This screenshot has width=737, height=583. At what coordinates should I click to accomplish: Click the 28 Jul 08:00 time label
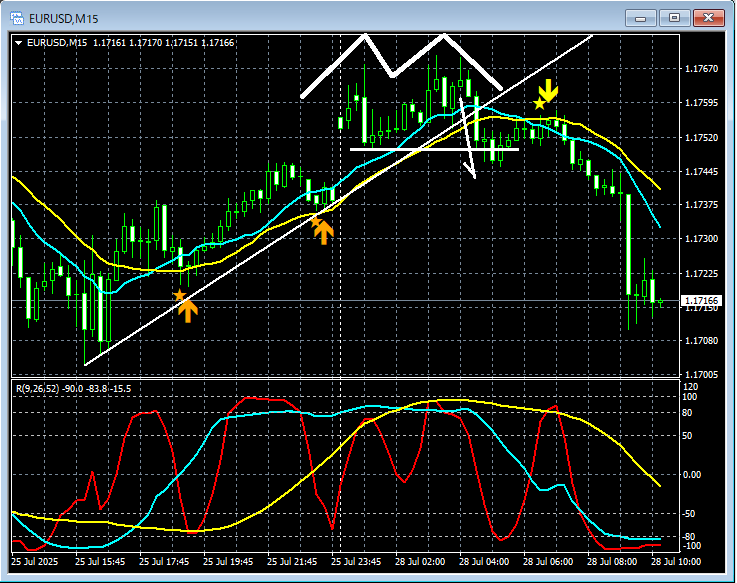pyautogui.click(x=612, y=562)
